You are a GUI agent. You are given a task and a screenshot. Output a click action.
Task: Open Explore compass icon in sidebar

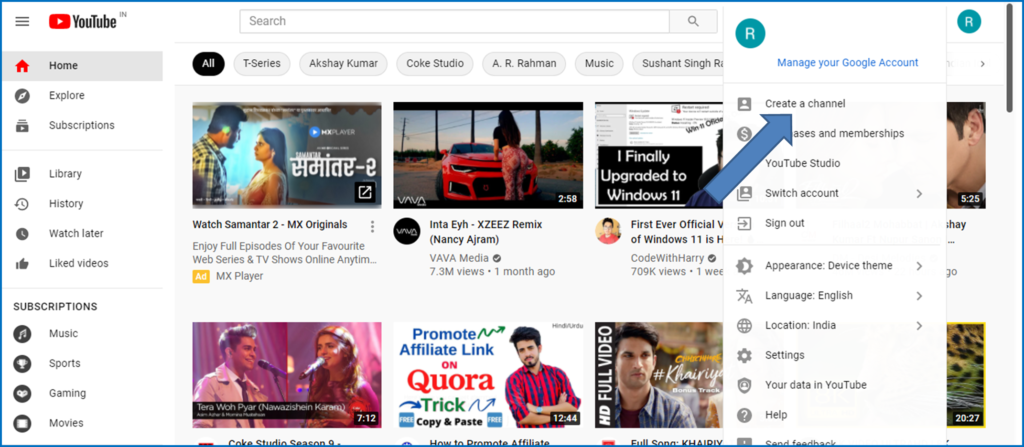[22, 95]
